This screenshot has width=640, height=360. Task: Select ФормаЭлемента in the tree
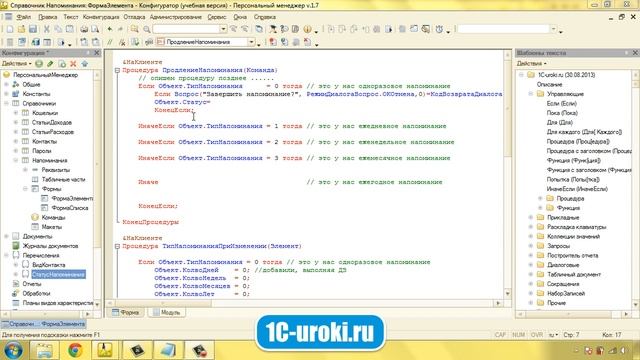[72, 198]
